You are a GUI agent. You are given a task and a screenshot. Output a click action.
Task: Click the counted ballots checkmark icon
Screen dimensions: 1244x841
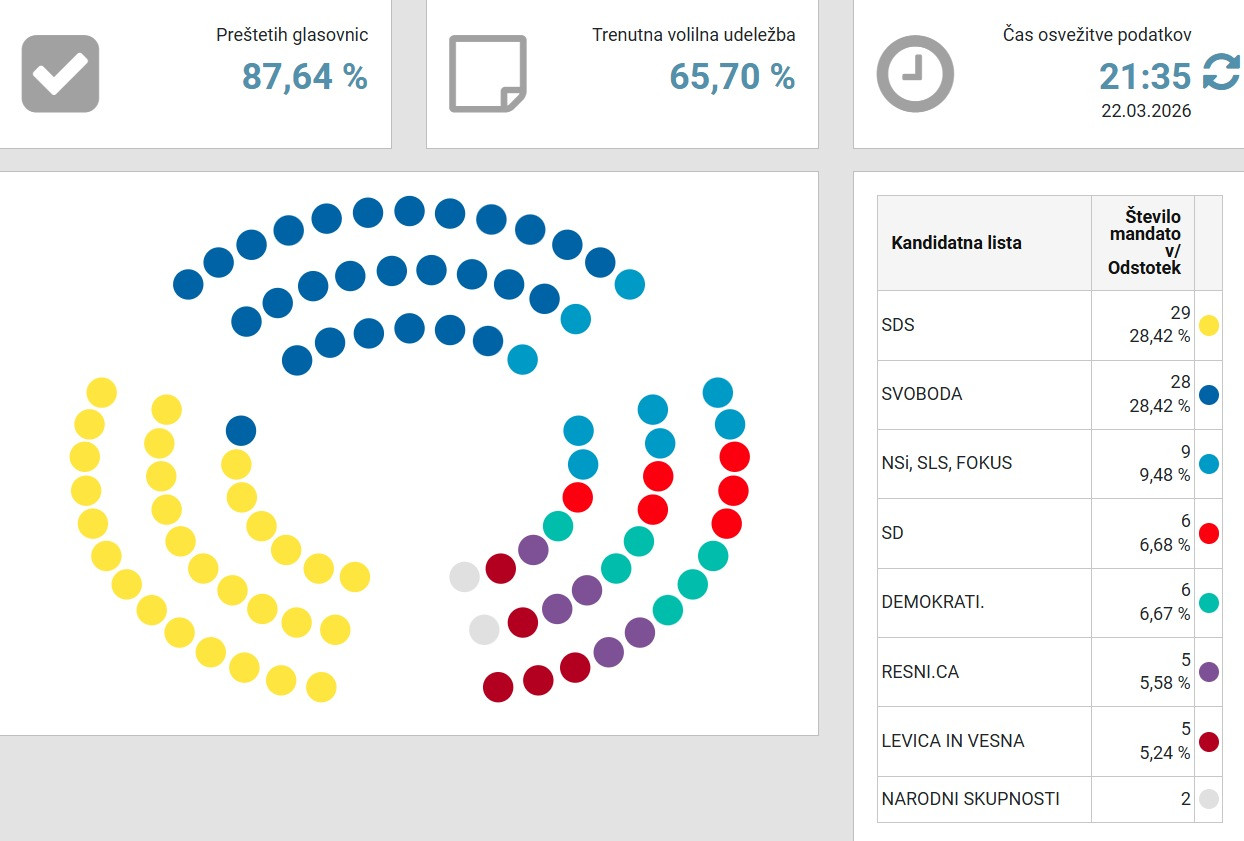[60, 74]
